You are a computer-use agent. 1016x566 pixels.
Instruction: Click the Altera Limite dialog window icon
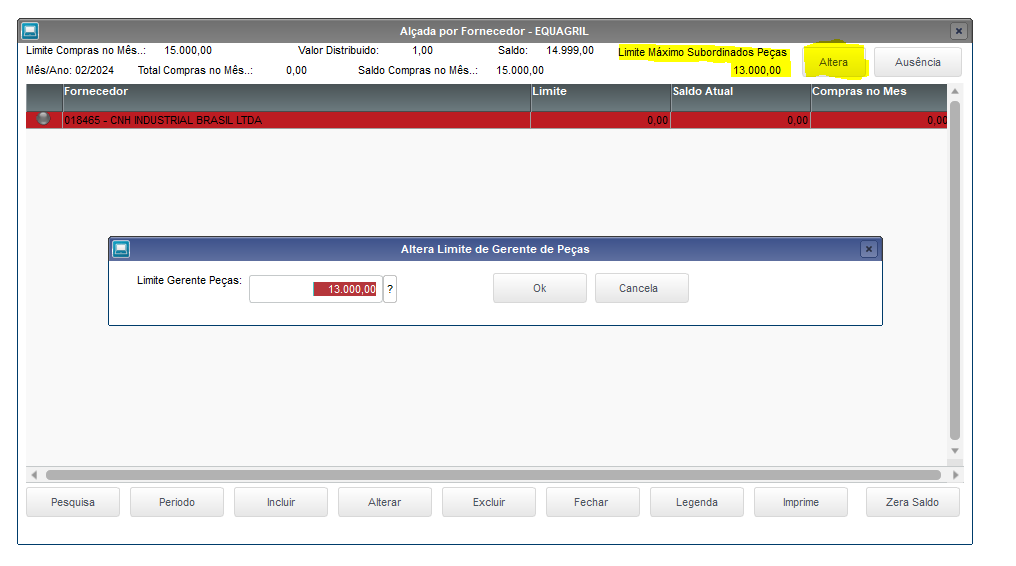pyautogui.click(x=121, y=249)
